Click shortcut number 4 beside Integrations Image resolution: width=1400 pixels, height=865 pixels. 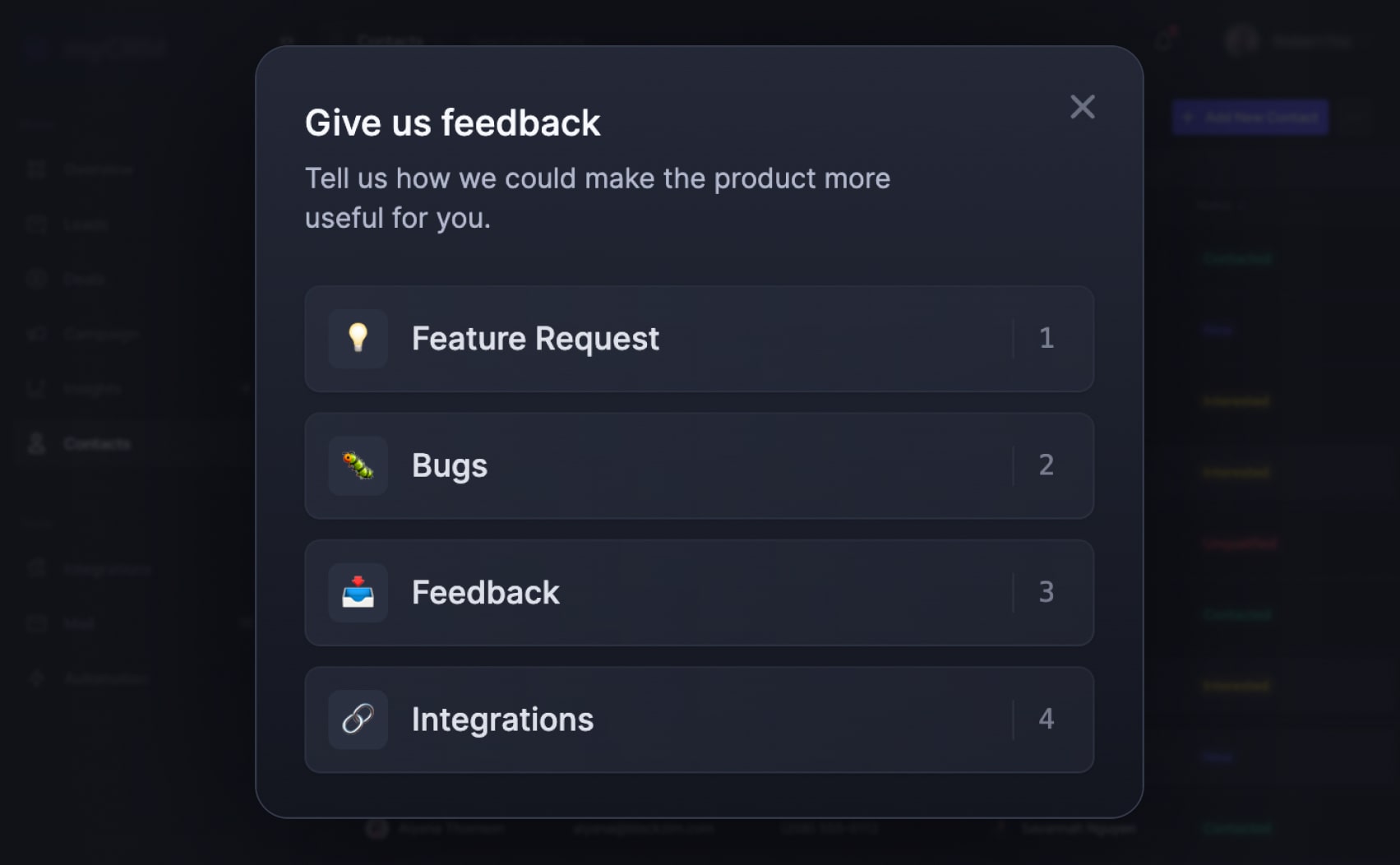click(1047, 719)
